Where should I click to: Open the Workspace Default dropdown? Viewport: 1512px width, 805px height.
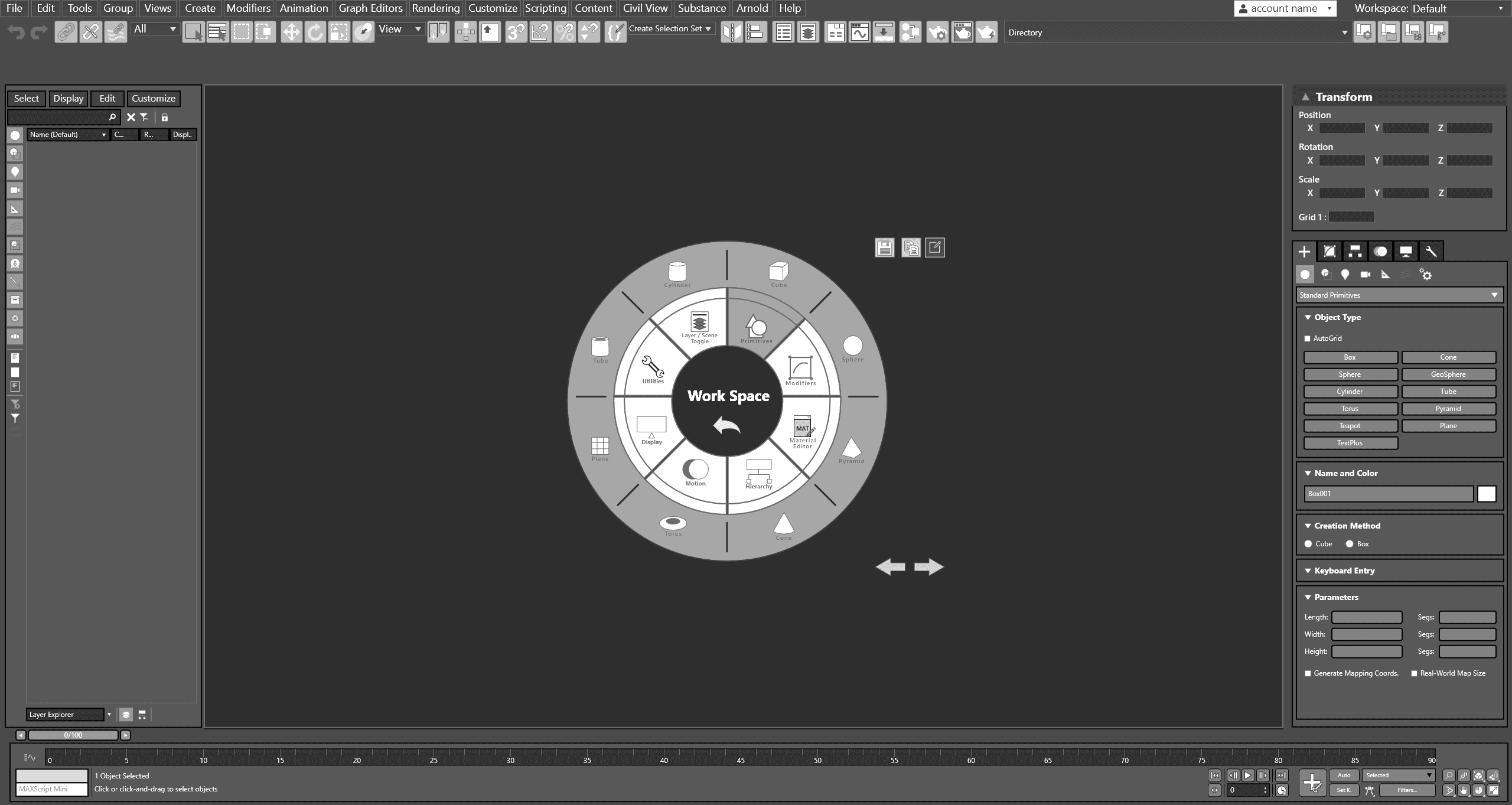pos(1456,8)
